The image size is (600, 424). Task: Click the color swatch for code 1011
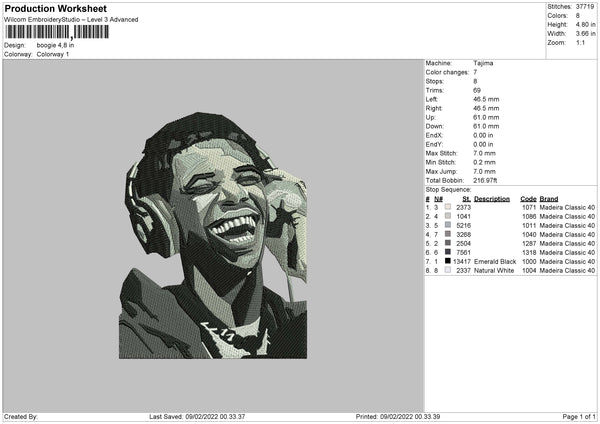pos(448,225)
